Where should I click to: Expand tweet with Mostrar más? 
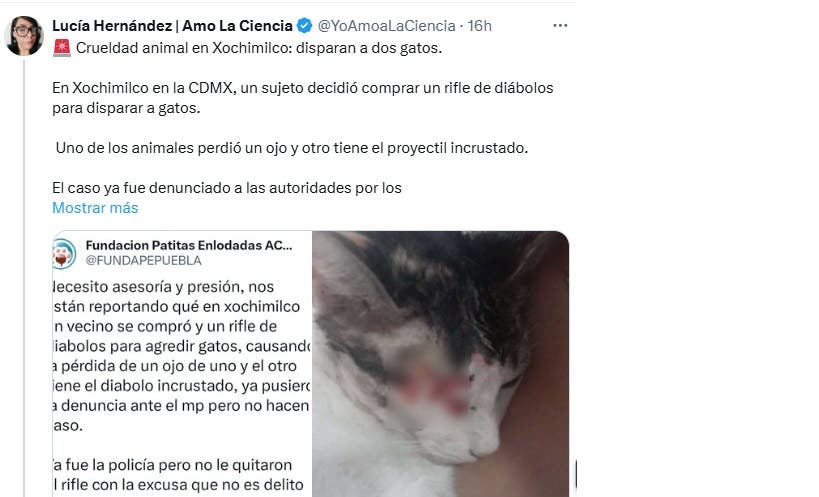[95, 208]
